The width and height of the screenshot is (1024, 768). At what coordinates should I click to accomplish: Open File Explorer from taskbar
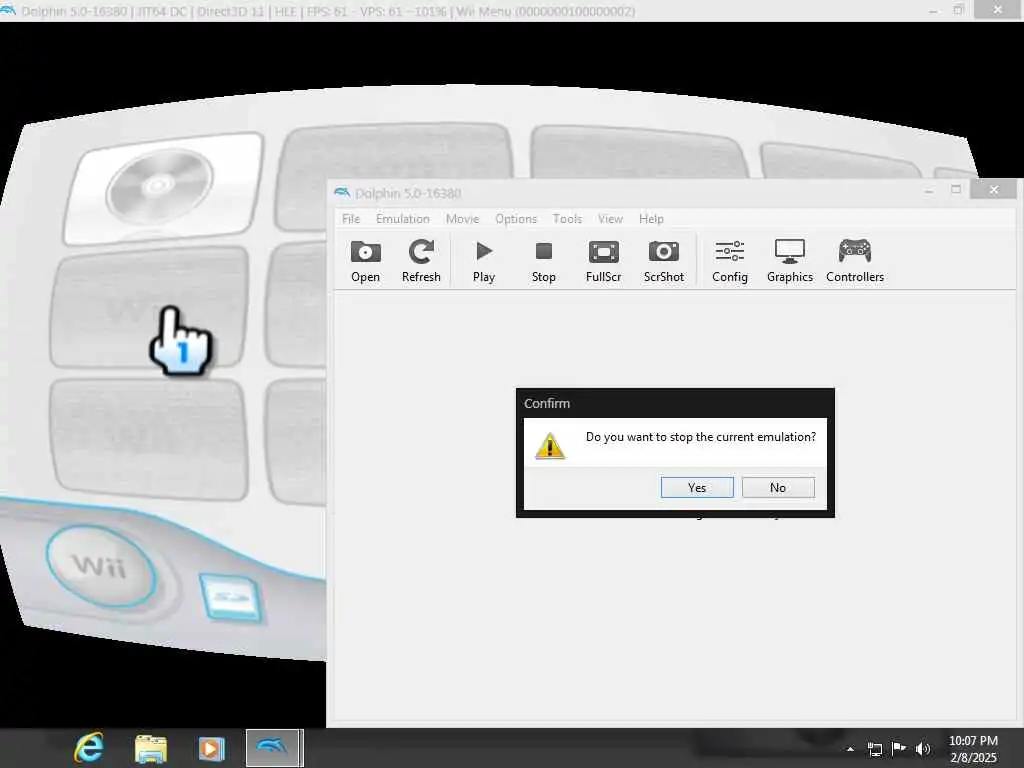[151, 748]
